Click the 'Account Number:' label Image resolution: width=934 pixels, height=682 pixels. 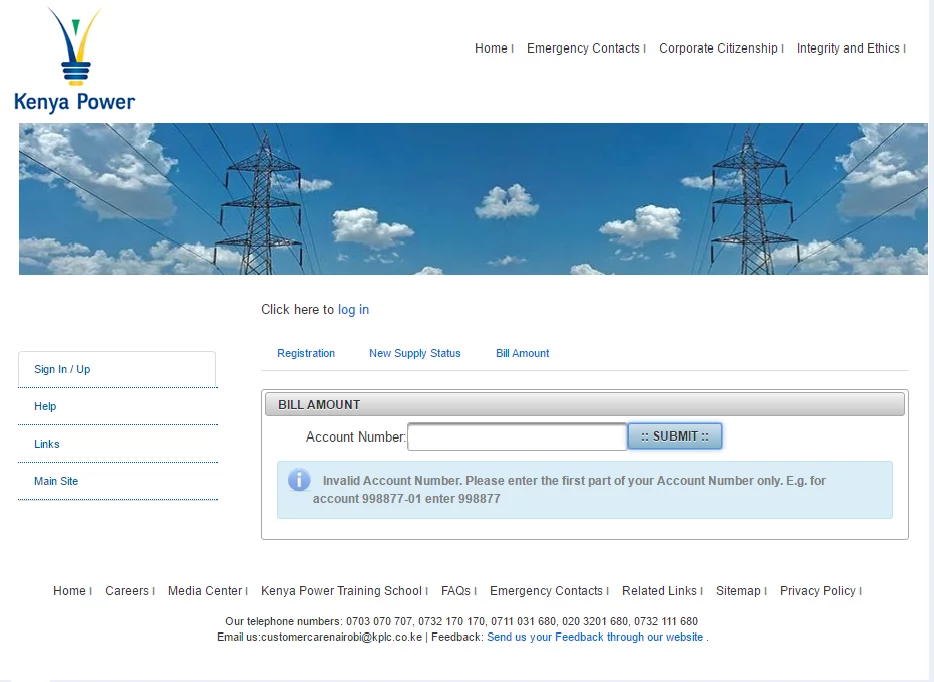pyautogui.click(x=356, y=437)
